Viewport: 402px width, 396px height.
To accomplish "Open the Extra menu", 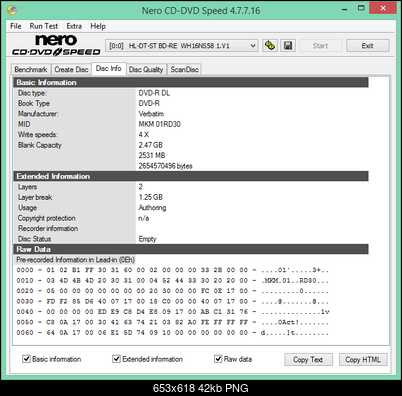I will point(74,26).
